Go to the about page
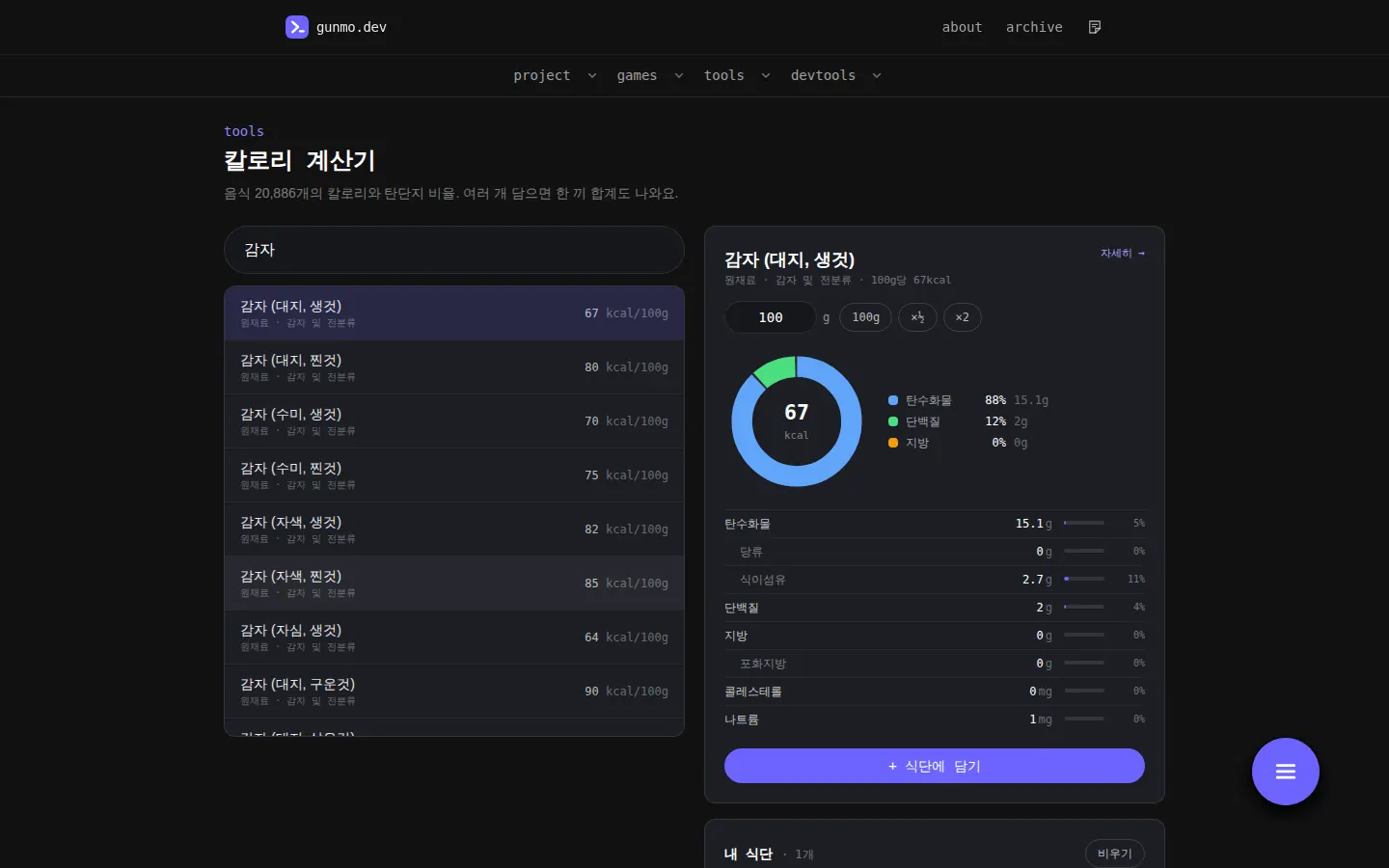Screen dimensions: 1389x868 click(x=962, y=27)
